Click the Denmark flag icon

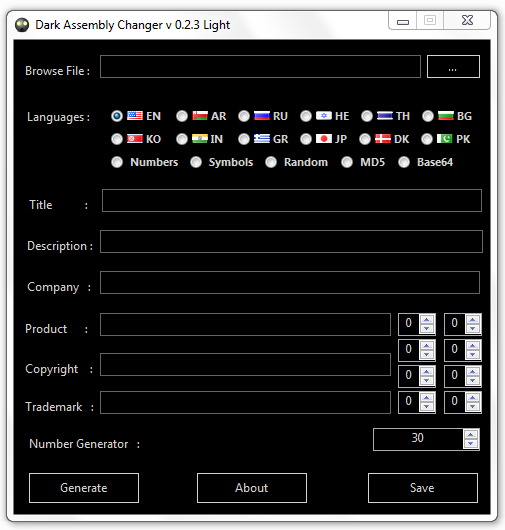click(383, 139)
